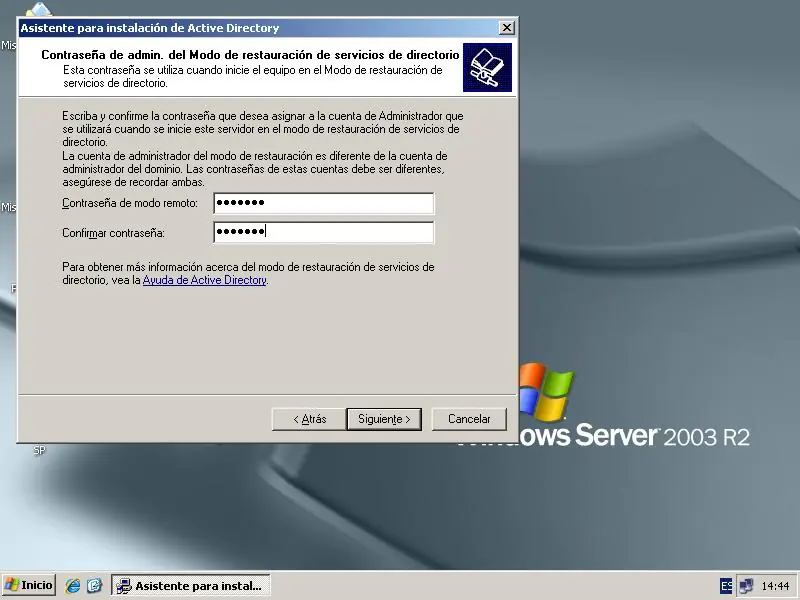This screenshot has width=800, height=600.
Task: Close the Active Directory wizard window
Action: [x=506, y=28]
